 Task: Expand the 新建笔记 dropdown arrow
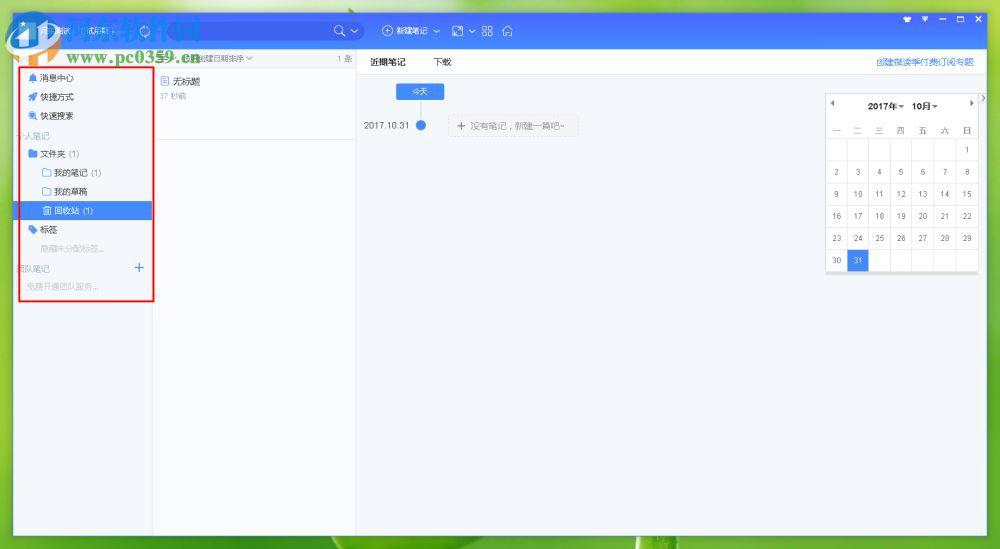(x=437, y=31)
